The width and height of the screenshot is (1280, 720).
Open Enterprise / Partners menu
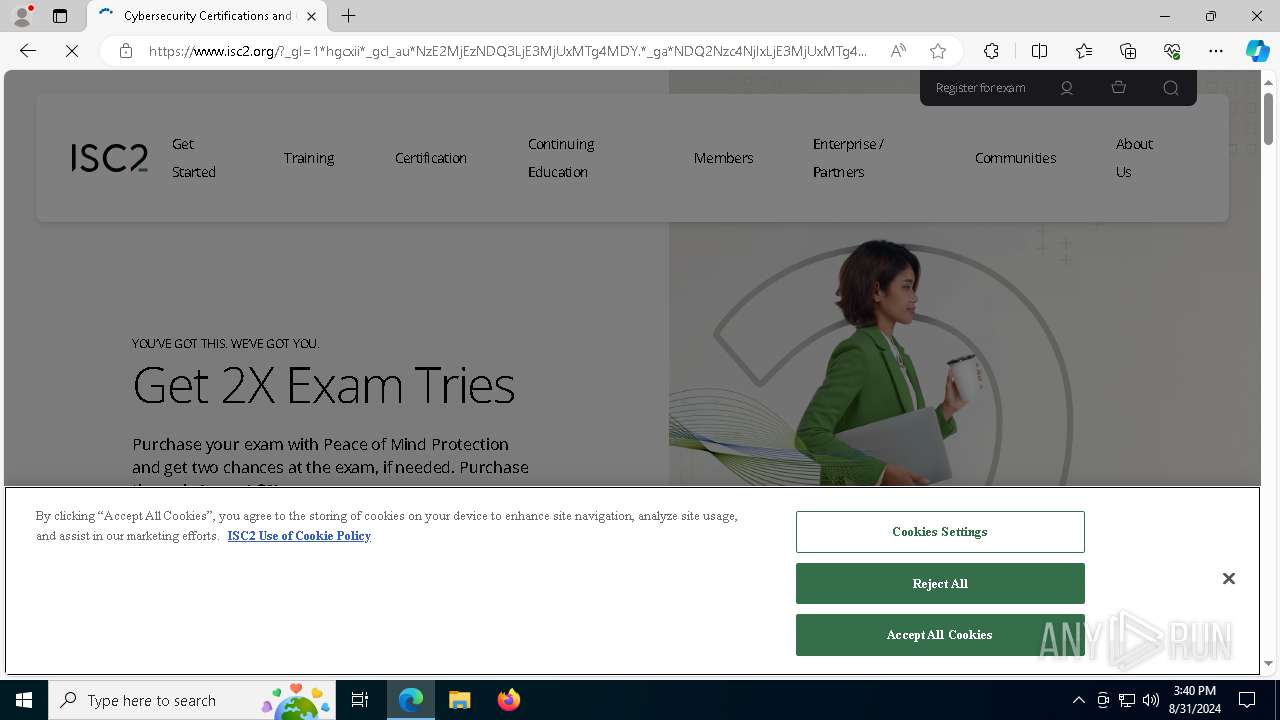tap(848, 158)
